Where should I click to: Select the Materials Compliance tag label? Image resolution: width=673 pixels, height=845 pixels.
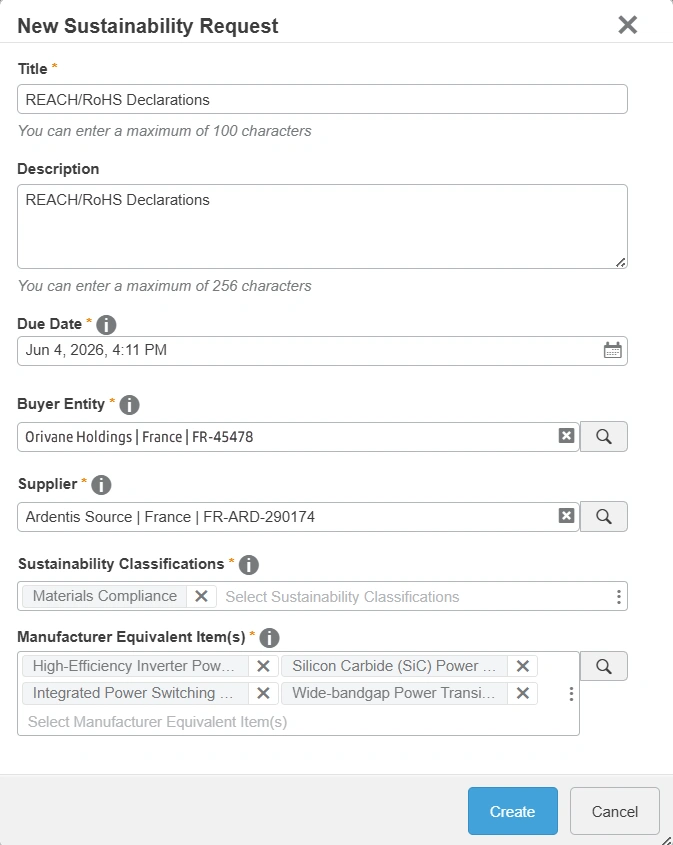pyautogui.click(x=105, y=596)
